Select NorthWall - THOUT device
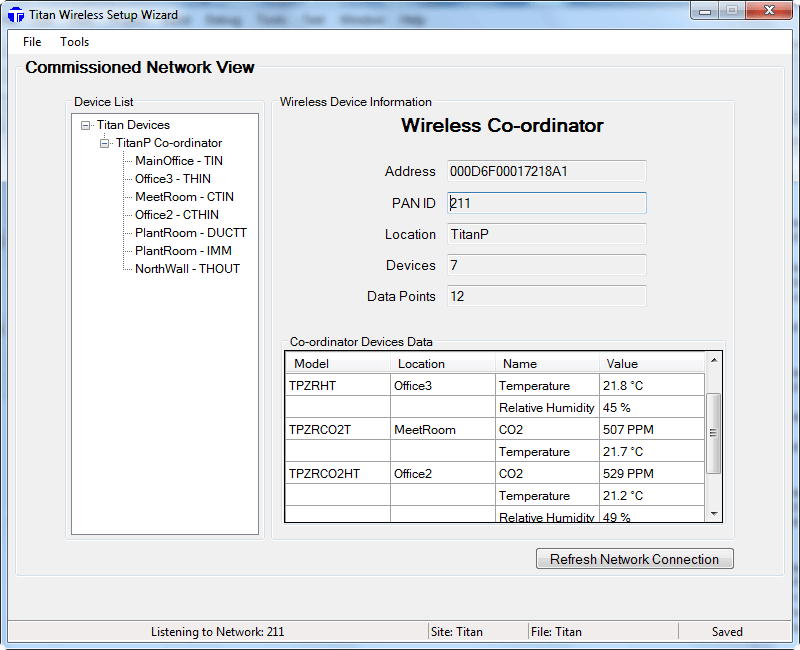Screen dimensions: 800x650 (x=187, y=269)
